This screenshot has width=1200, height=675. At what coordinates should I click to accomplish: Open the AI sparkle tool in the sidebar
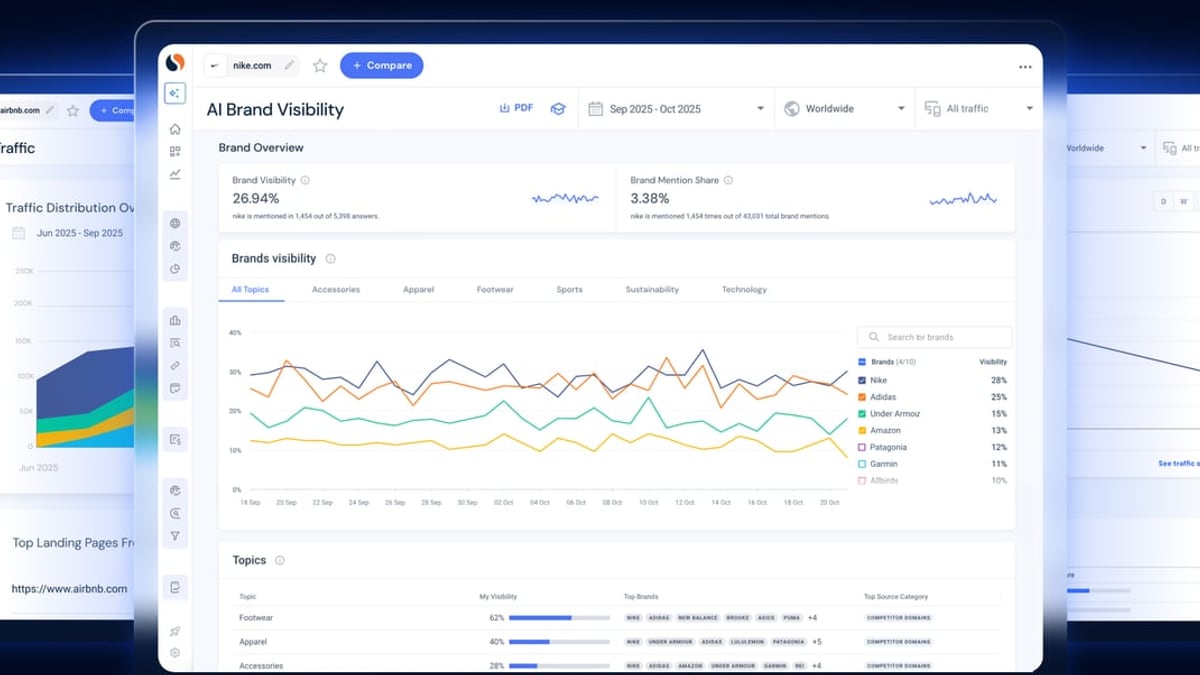(175, 93)
